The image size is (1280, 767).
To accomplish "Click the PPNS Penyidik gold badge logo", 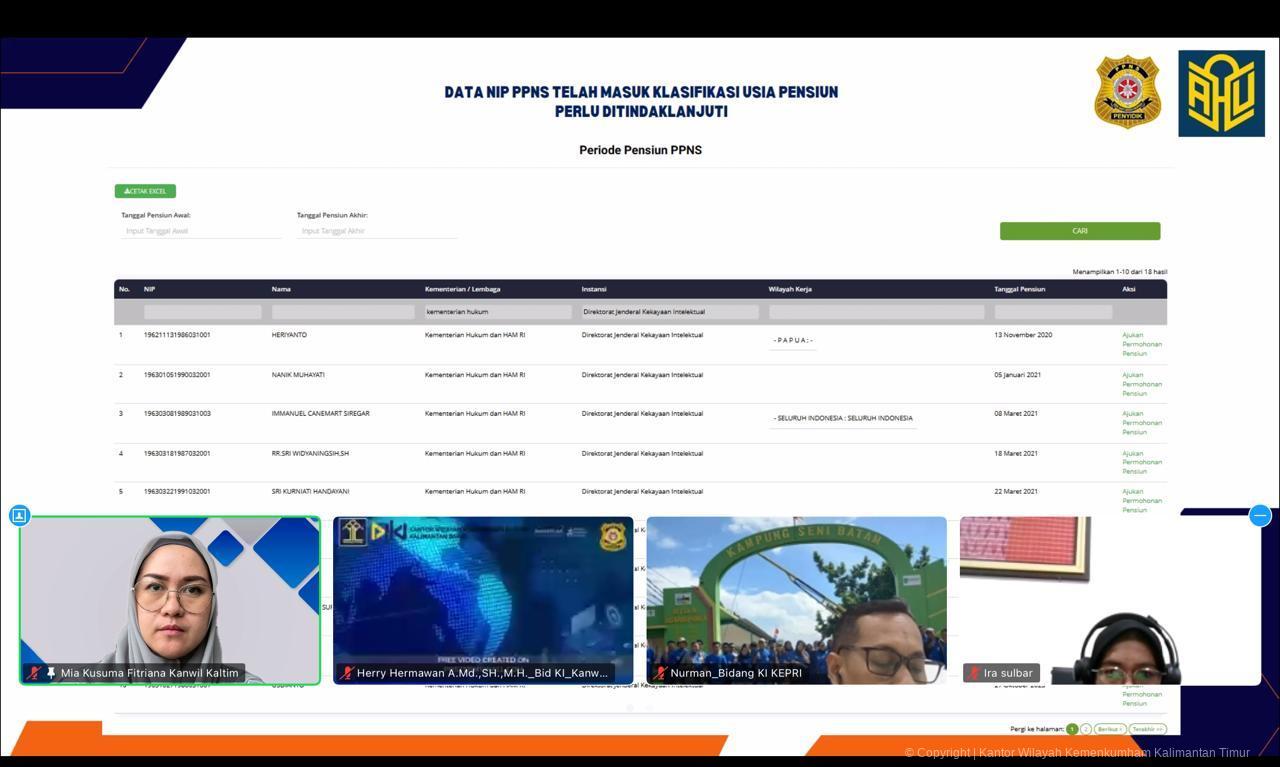I will pyautogui.click(x=1127, y=92).
